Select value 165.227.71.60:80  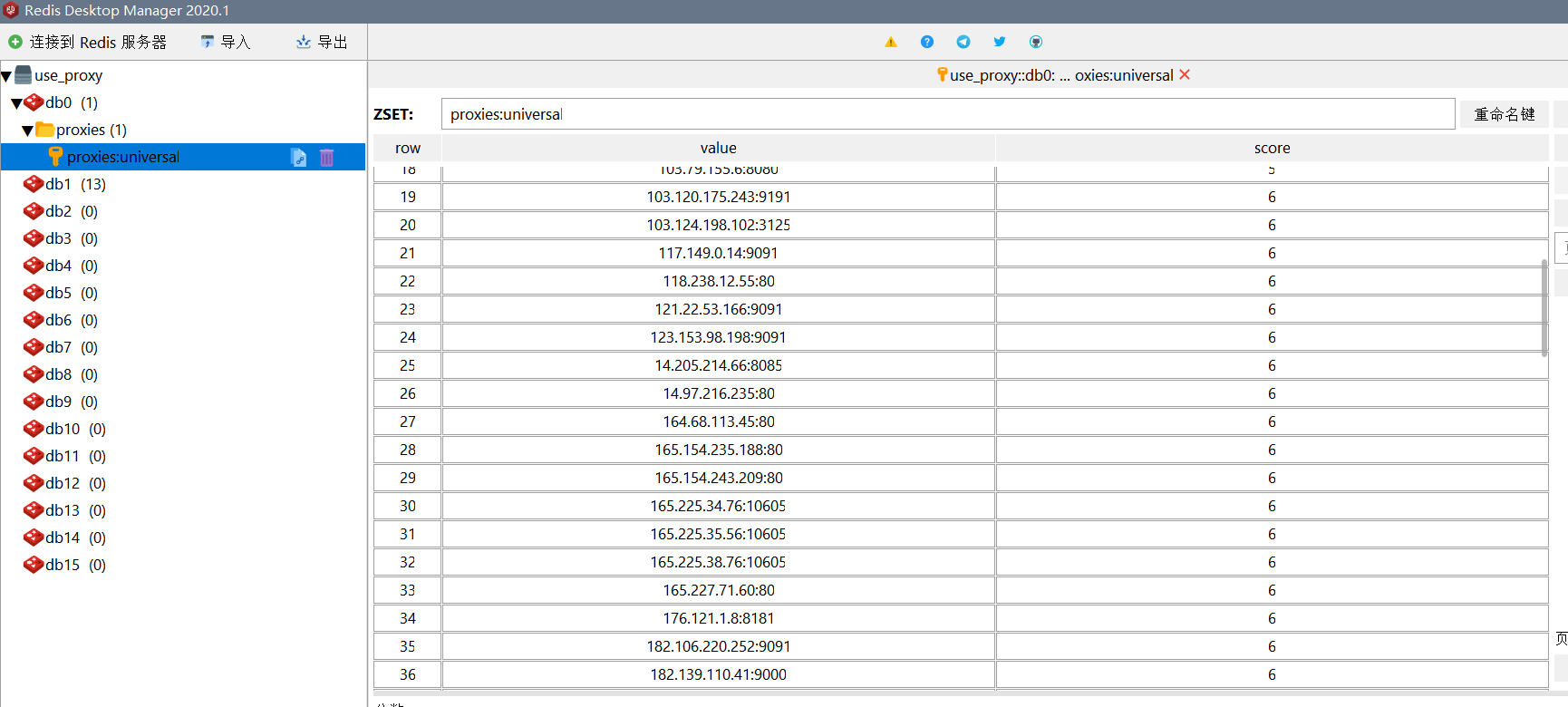(719, 590)
